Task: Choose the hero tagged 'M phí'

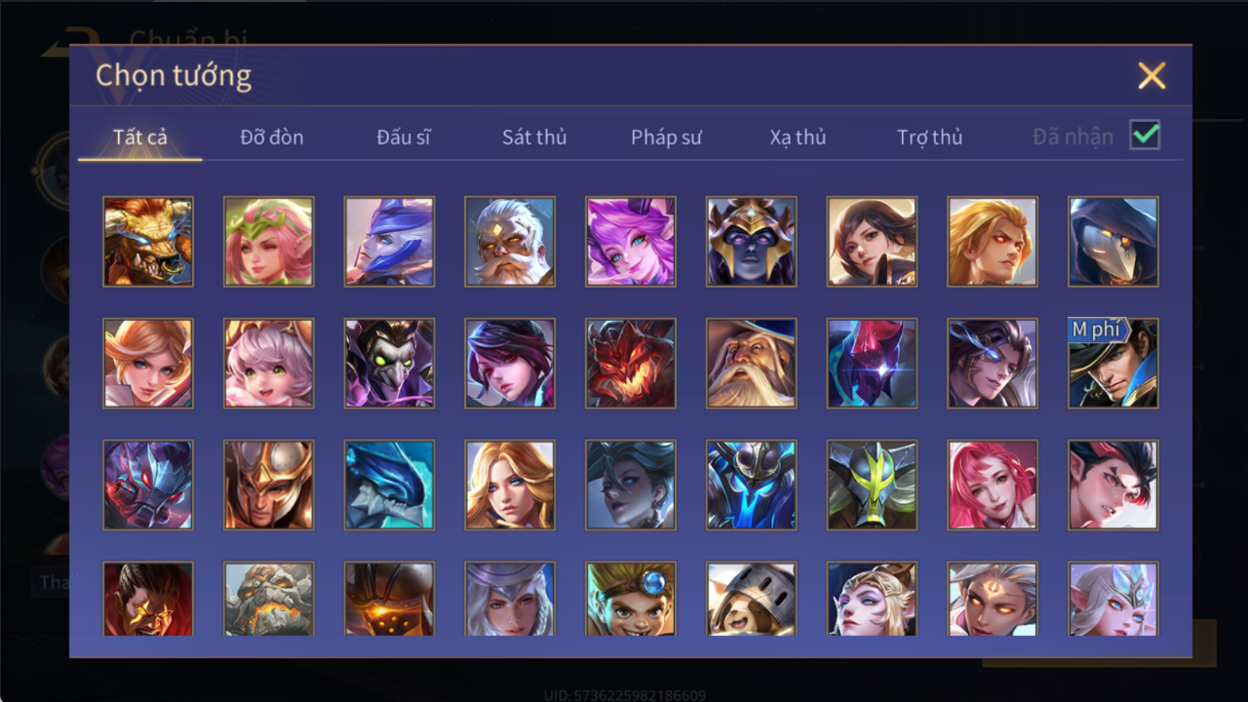Action: click(1113, 364)
